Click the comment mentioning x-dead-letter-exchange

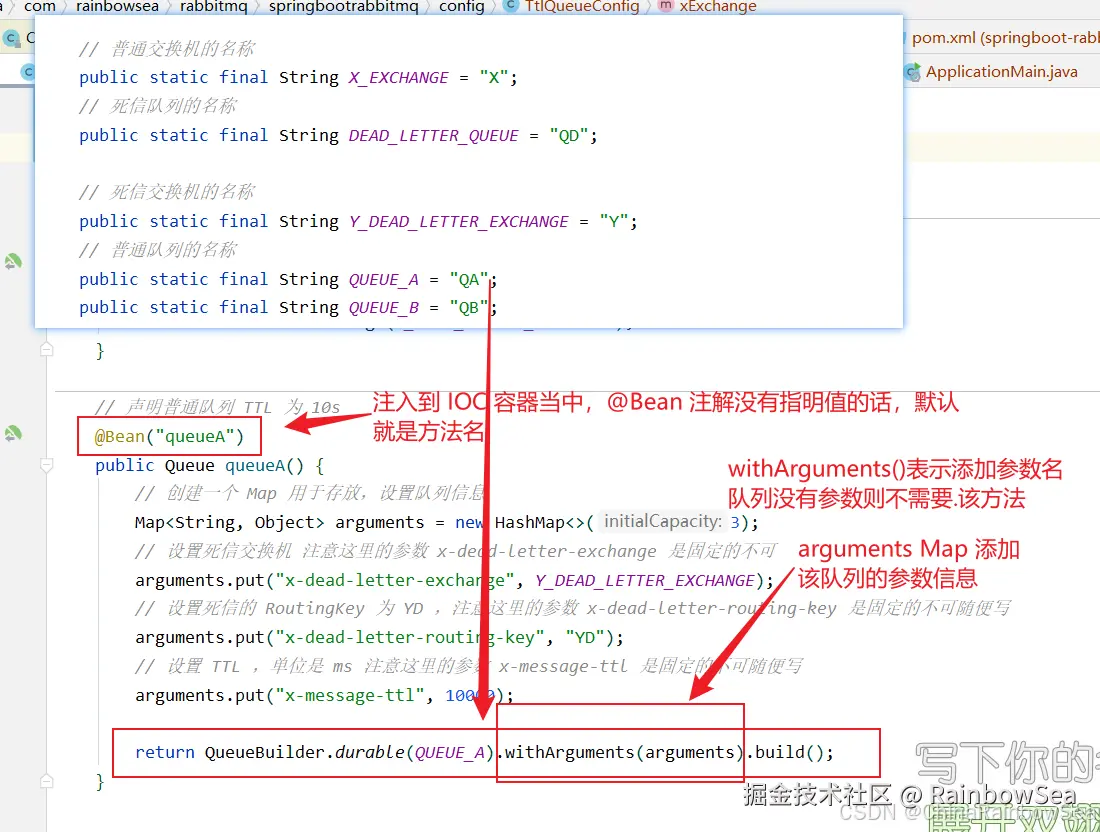456,551
